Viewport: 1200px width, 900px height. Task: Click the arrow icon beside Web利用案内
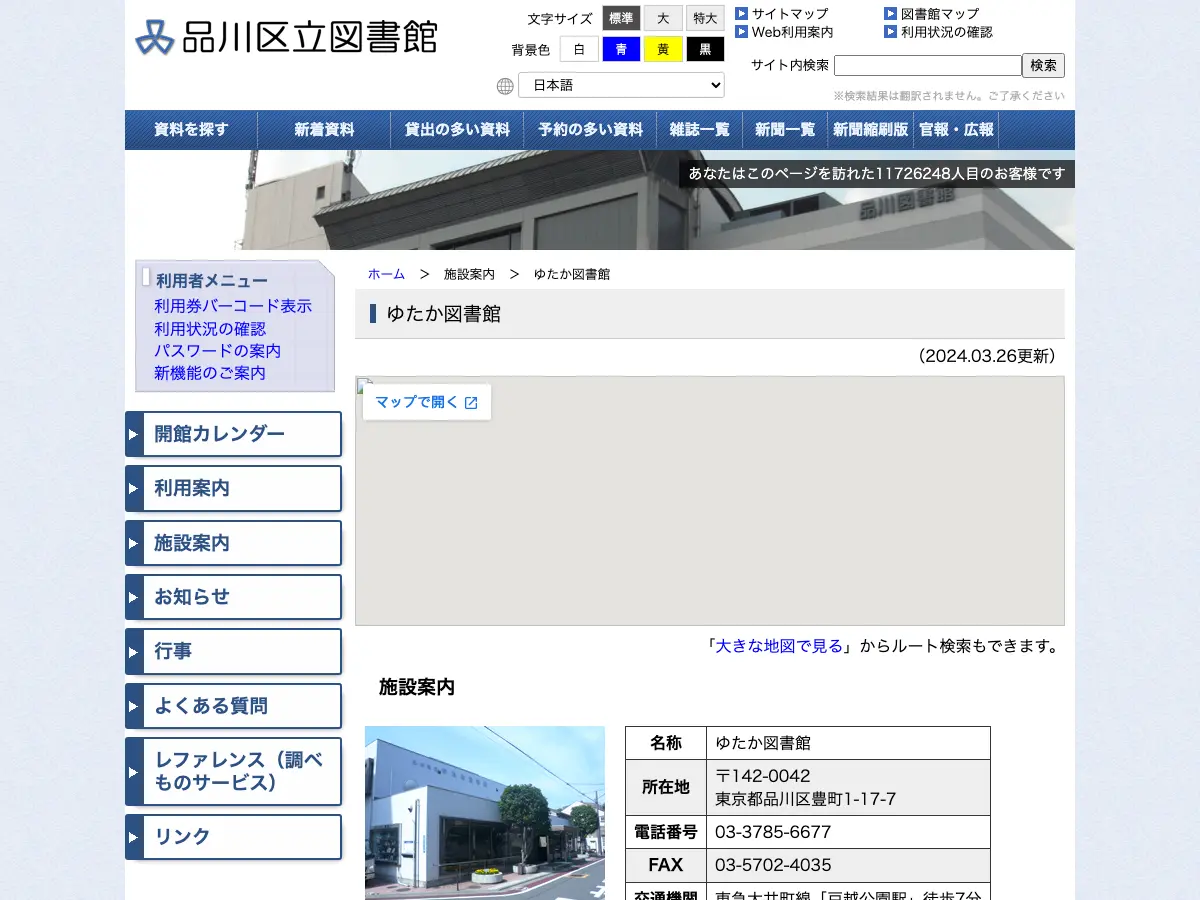click(x=742, y=32)
